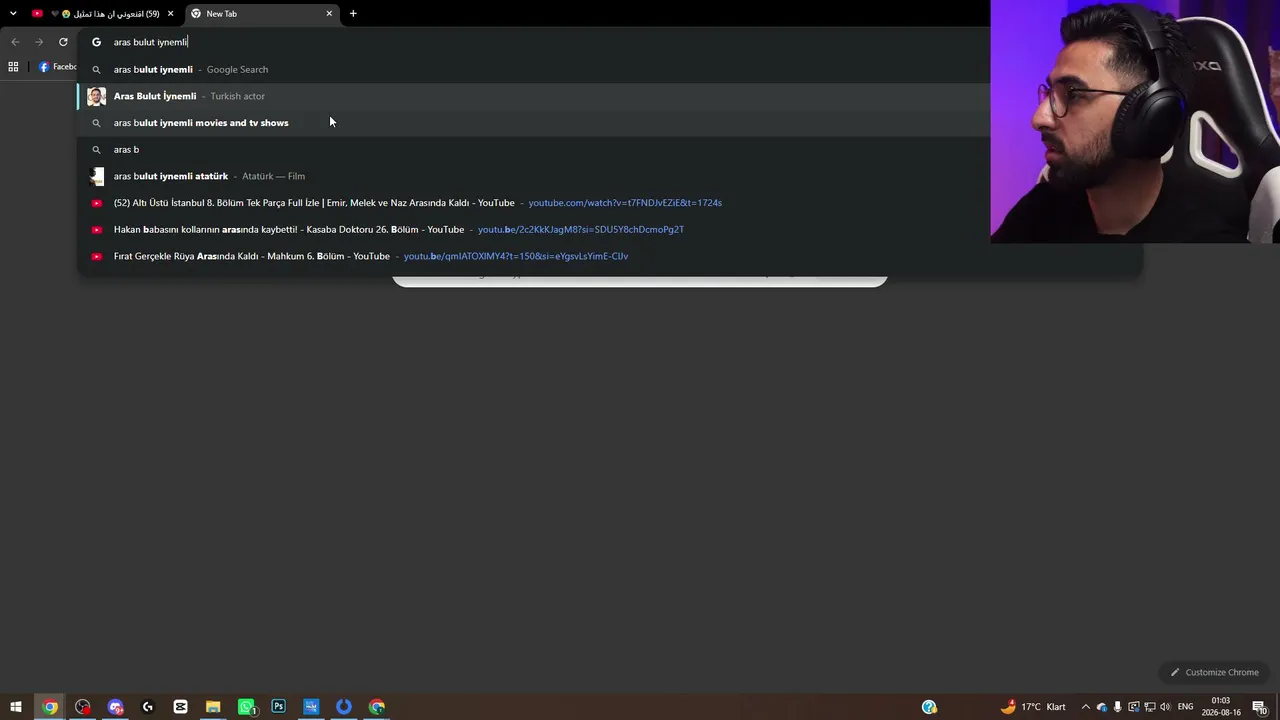Open the Chrome apps grid icon
Screen dimensions: 1280x720
coord(13,67)
